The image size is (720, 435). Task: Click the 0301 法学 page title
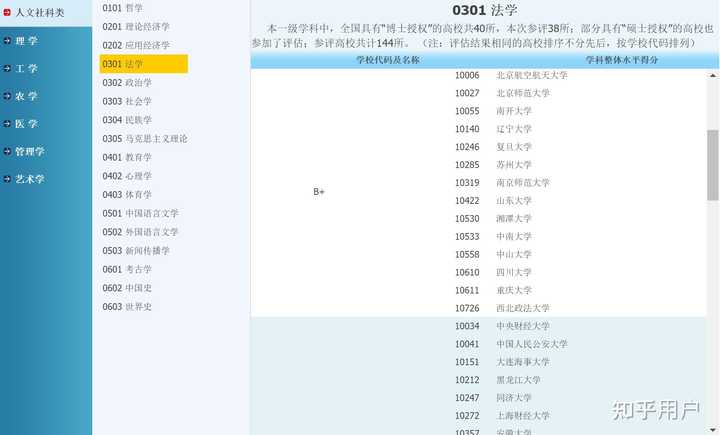(484, 10)
